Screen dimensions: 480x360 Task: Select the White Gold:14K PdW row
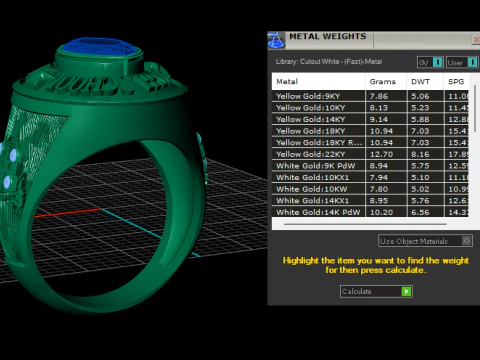coord(370,212)
